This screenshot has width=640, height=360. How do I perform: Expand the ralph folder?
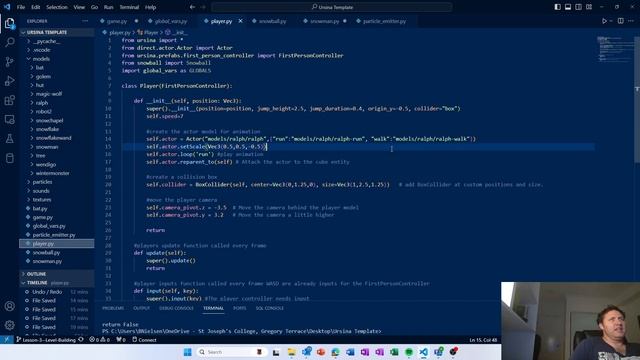click(x=57, y=103)
